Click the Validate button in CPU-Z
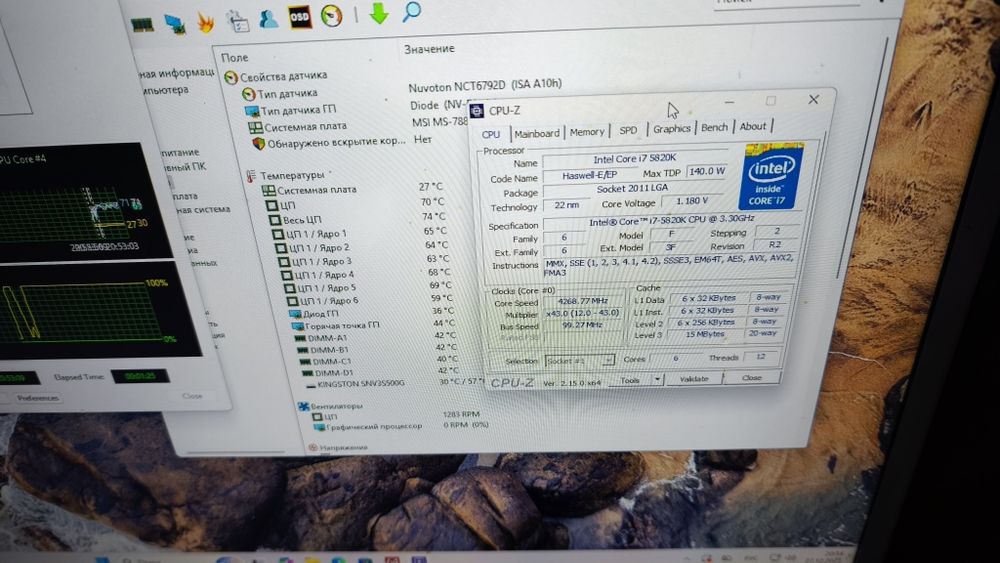This screenshot has height=563, width=1000. (694, 379)
